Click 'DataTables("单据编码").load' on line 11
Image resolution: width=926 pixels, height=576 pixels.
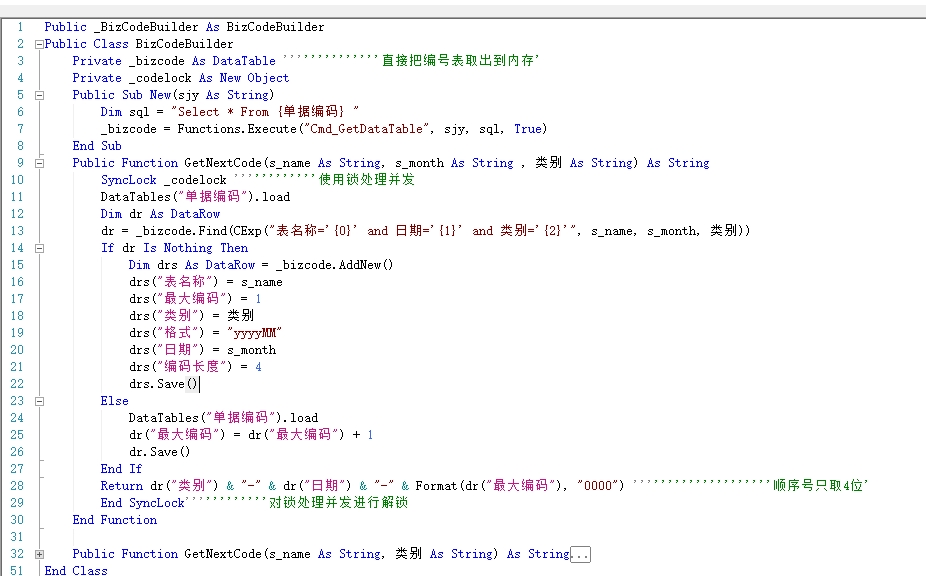click(x=195, y=197)
